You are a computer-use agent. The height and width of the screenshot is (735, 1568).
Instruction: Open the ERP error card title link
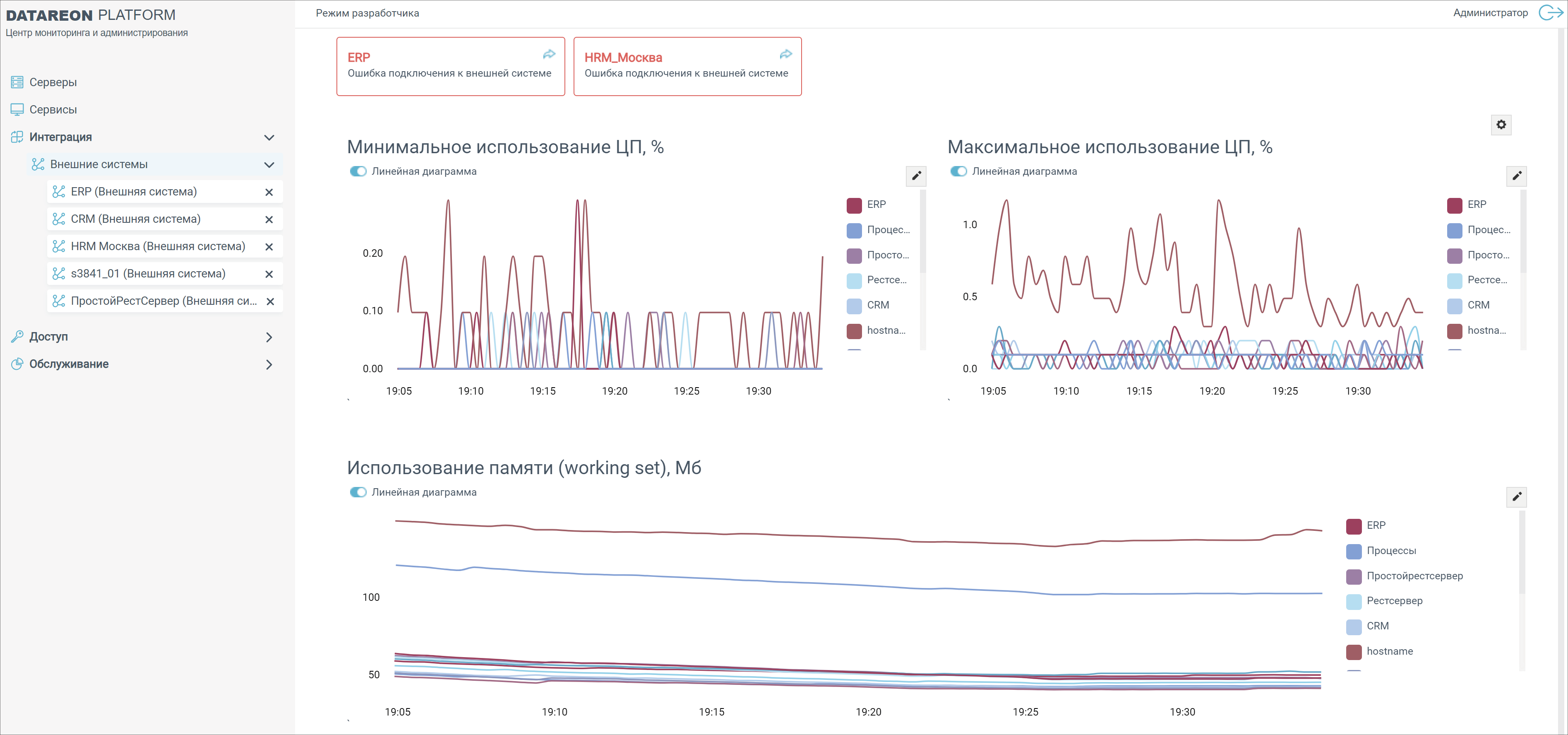coord(358,57)
